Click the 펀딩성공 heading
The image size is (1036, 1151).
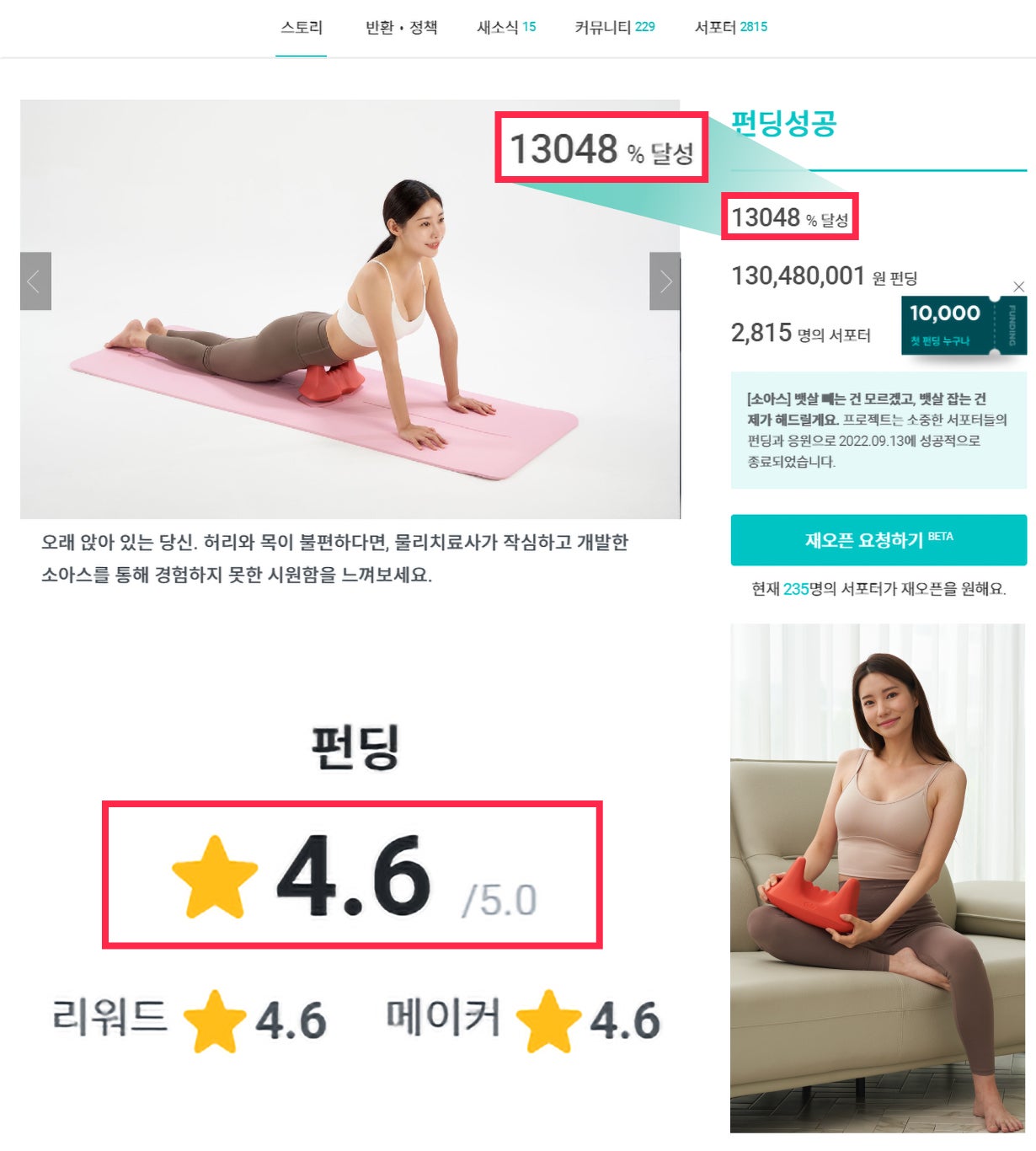pyautogui.click(x=784, y=124)
